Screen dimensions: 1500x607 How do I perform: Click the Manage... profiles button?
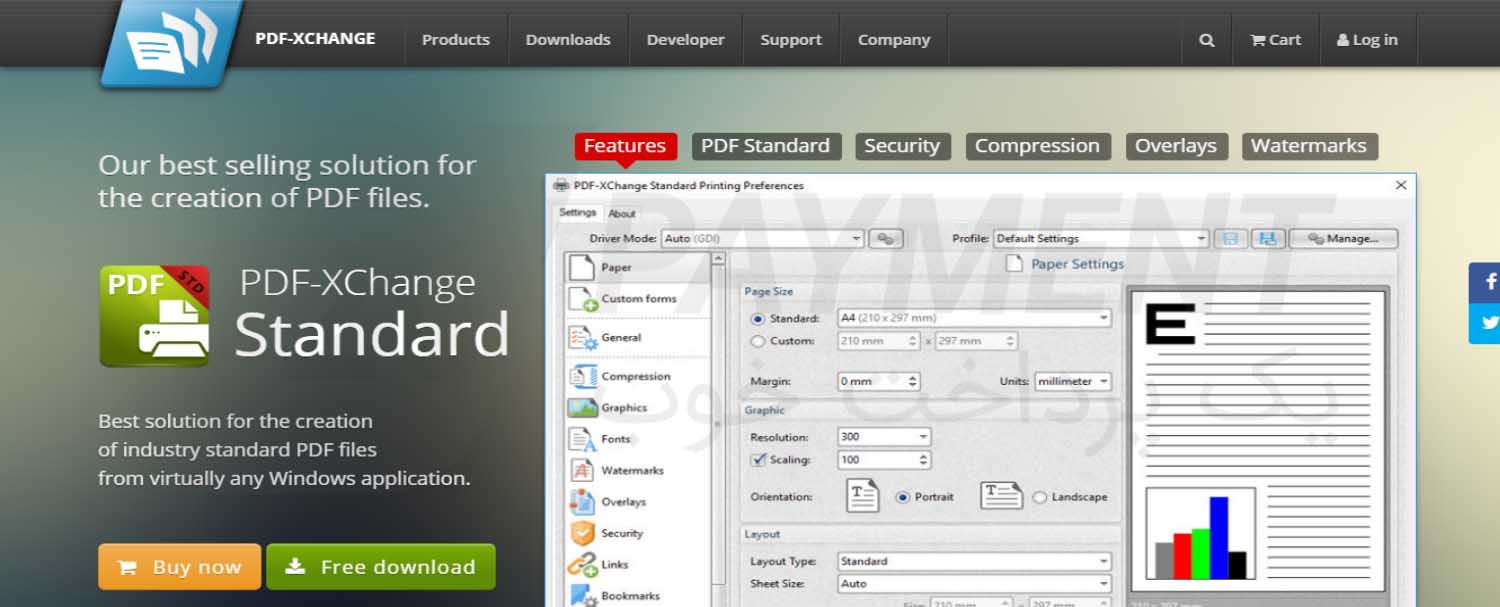[x=1343, y=239]
